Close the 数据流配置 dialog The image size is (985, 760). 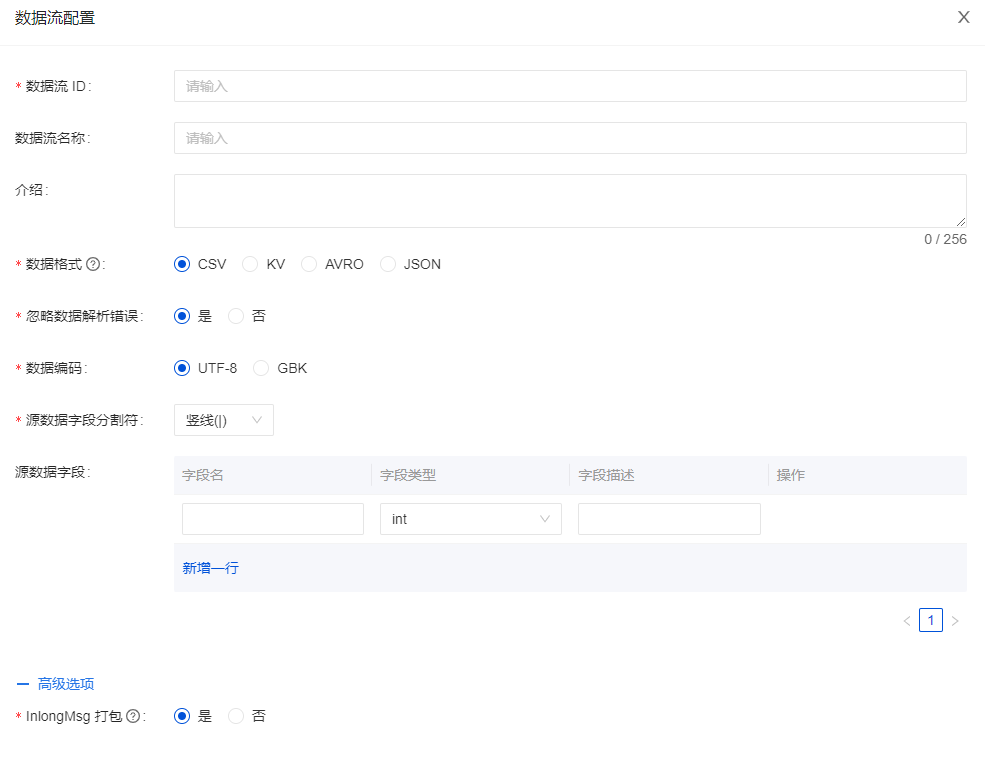pyautogui.click(x=963, y=17)
